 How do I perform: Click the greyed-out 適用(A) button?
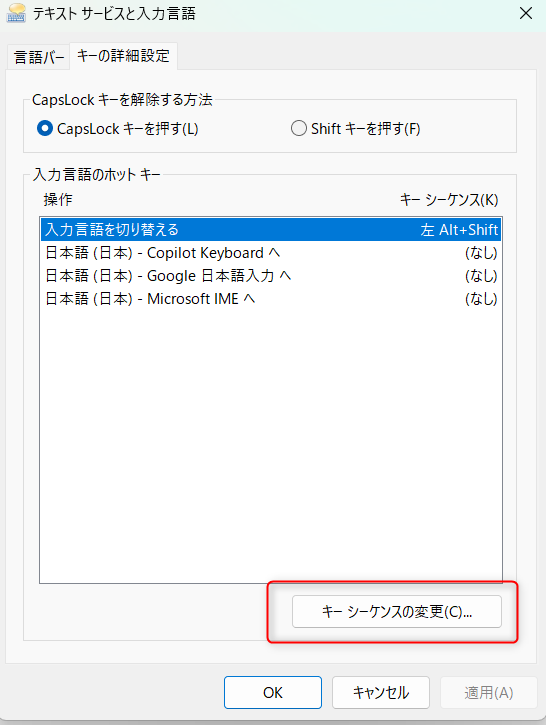[x=489, y=693]
